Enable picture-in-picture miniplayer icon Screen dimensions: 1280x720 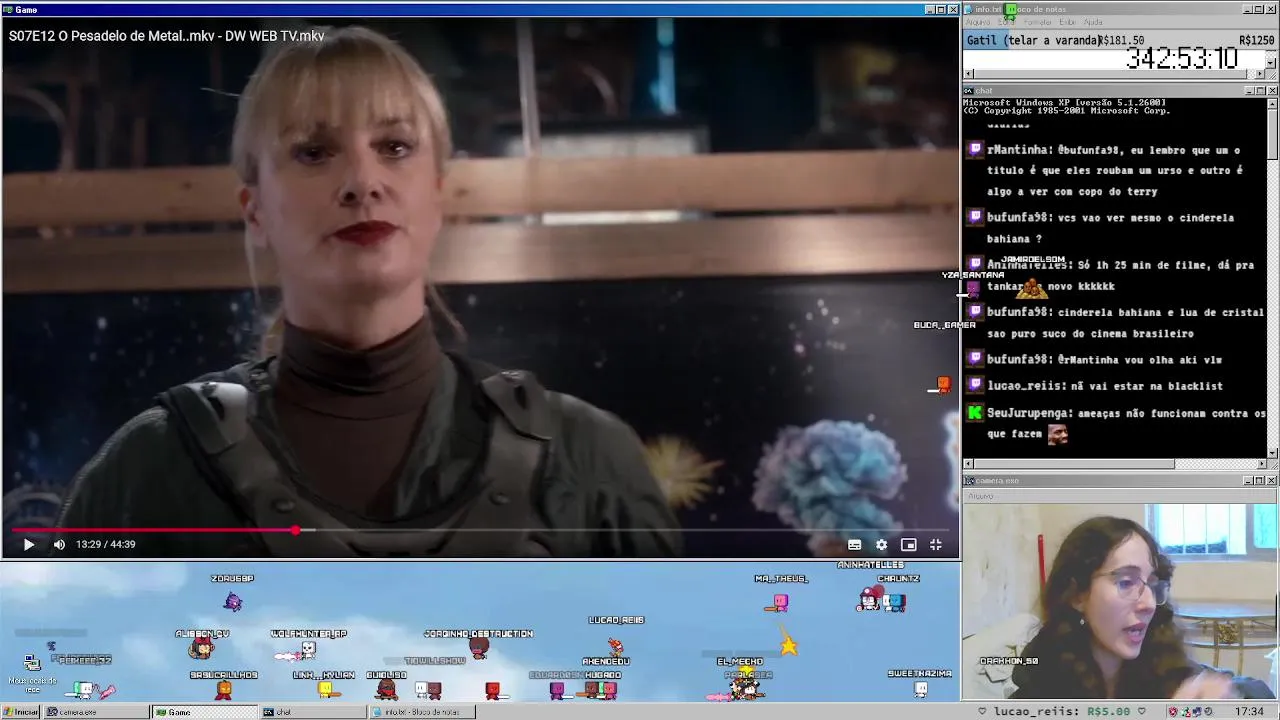click(x=908, y=545)
